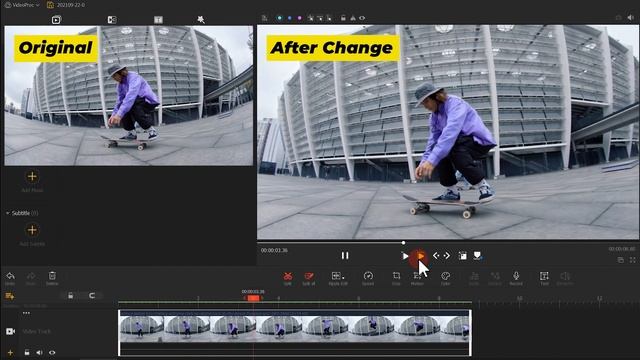Toggle the eye icon above preview
The image size is (640, 360).
[x=362, y=18]
